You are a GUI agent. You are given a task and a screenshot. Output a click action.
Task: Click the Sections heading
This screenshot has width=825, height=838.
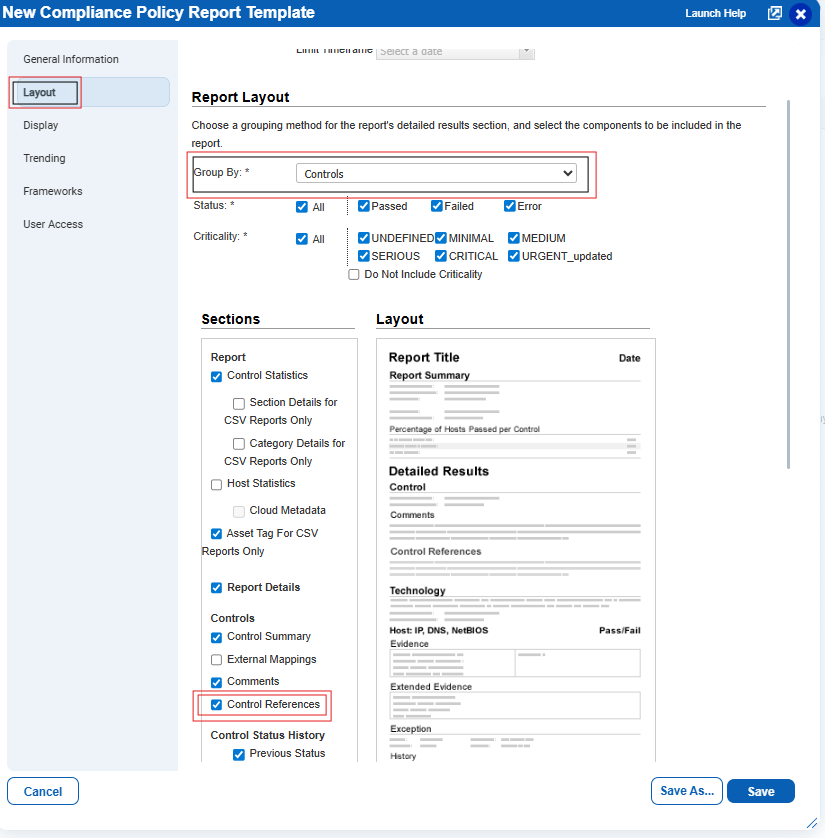pyautogui.click(x=230, y=319)
